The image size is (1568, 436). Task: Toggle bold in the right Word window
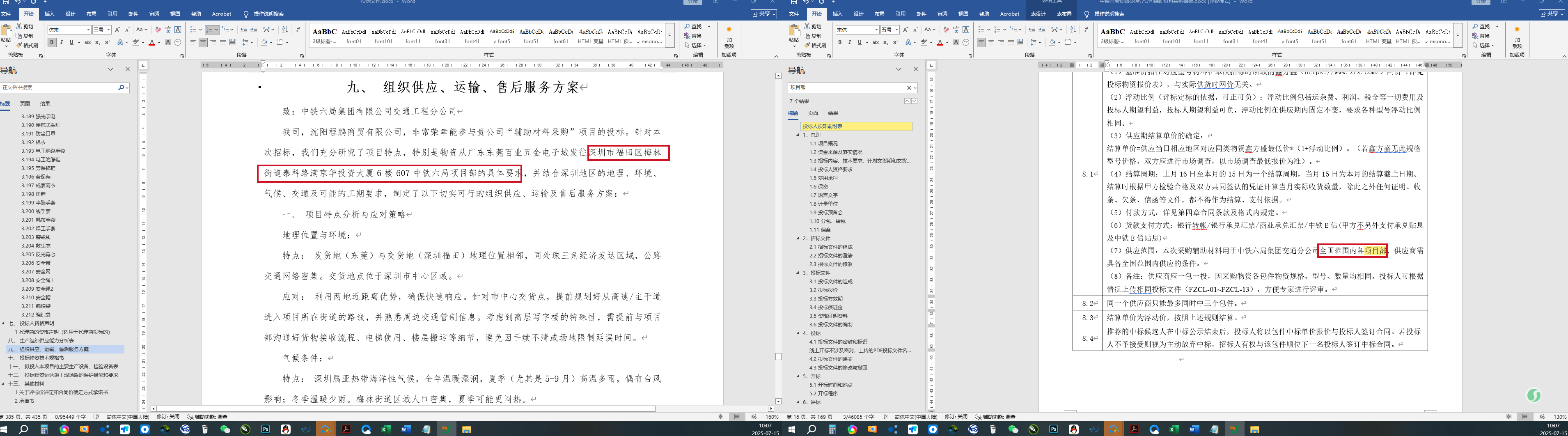point(840,43)
